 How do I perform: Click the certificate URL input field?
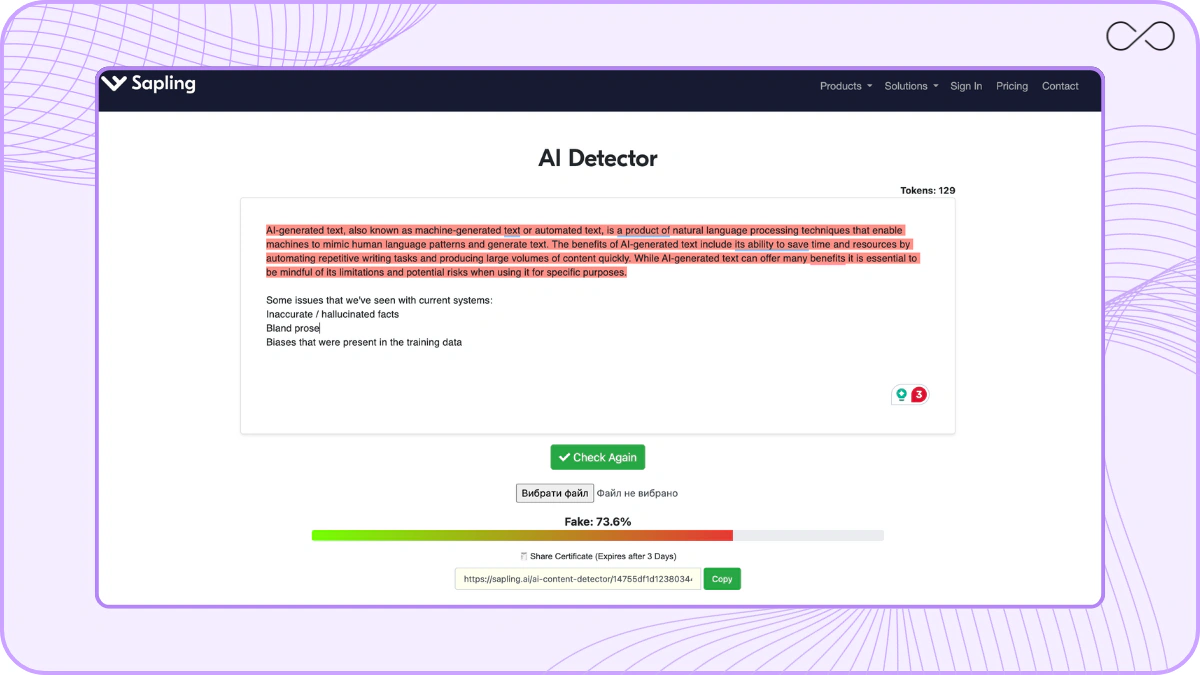click(578, 579)
